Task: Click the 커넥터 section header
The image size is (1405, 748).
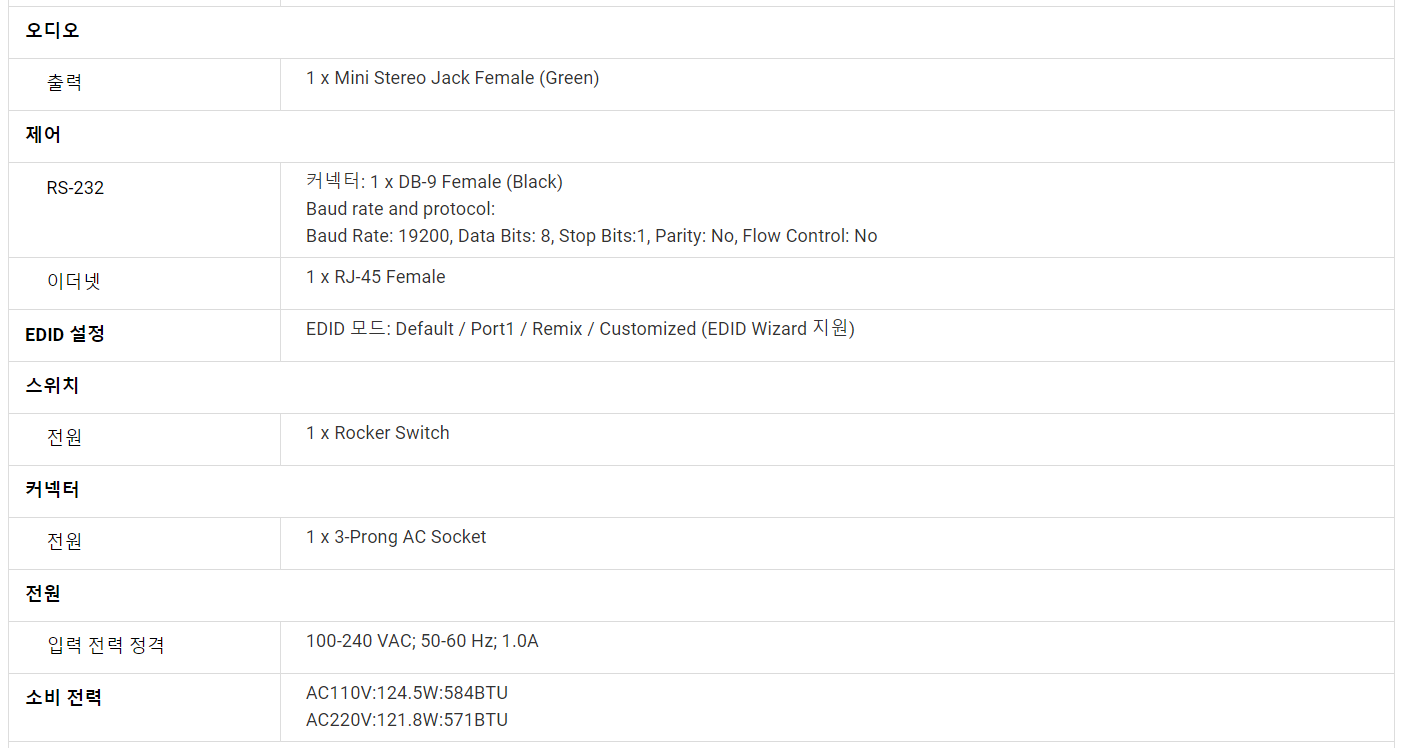Action: [52, 489]
